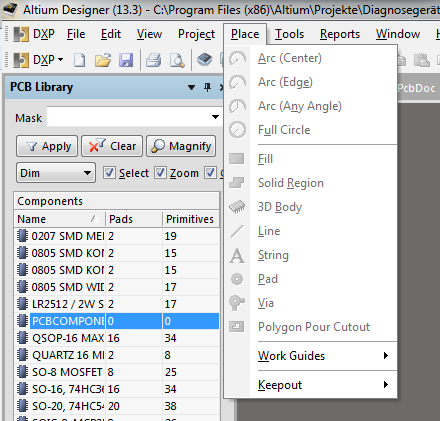Viewport: 440px width, 421px height.
Task: Open the Project menu
Action: pos(196,34)
